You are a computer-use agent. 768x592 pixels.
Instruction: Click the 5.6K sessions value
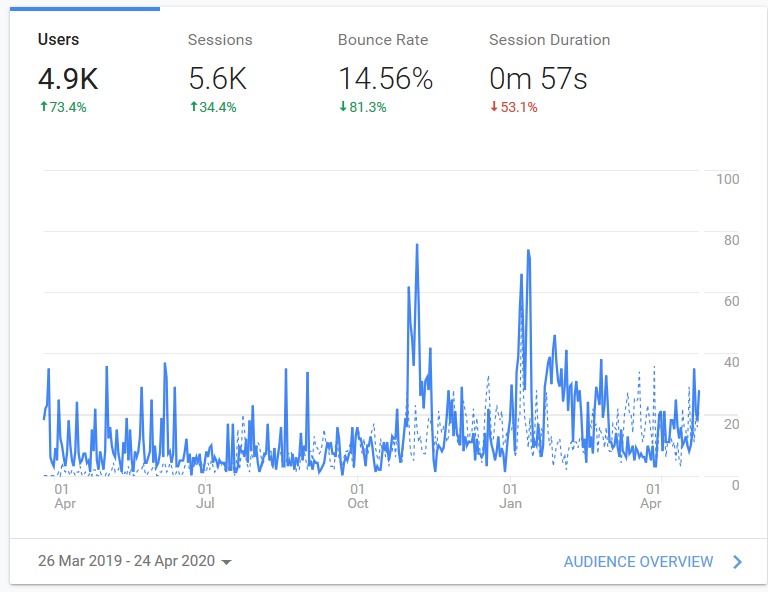216,79
